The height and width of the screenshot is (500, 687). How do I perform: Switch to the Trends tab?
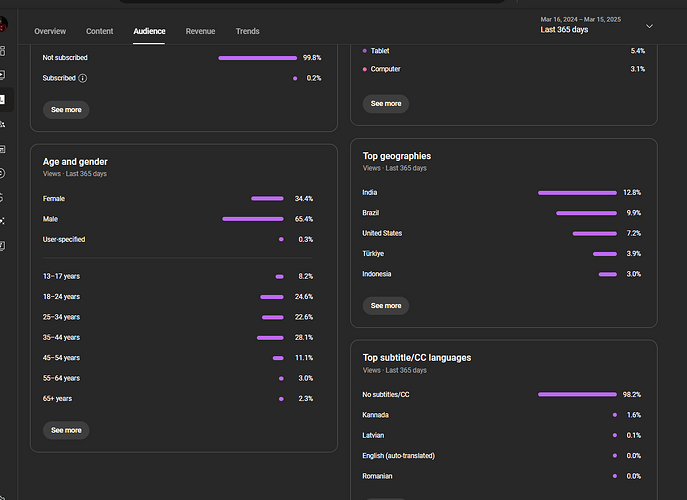[x=247, y=32]
